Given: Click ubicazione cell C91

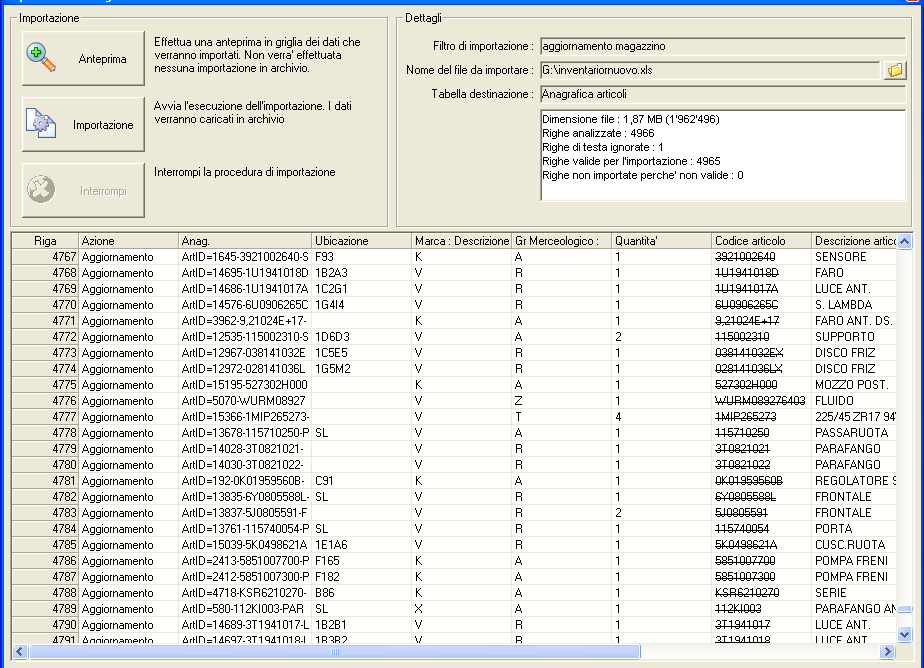Looking at the screenshot, I should (x=361, y=481).
